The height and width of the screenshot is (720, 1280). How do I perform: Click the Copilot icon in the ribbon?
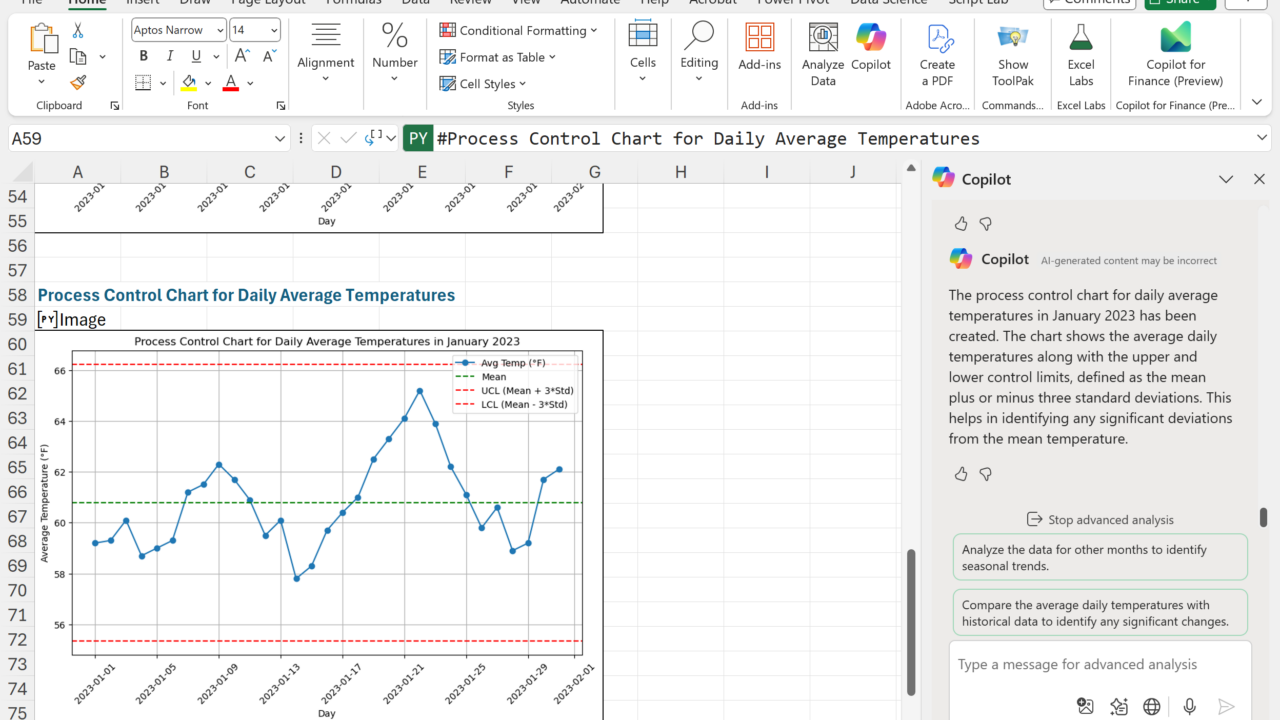click(871, 48)
